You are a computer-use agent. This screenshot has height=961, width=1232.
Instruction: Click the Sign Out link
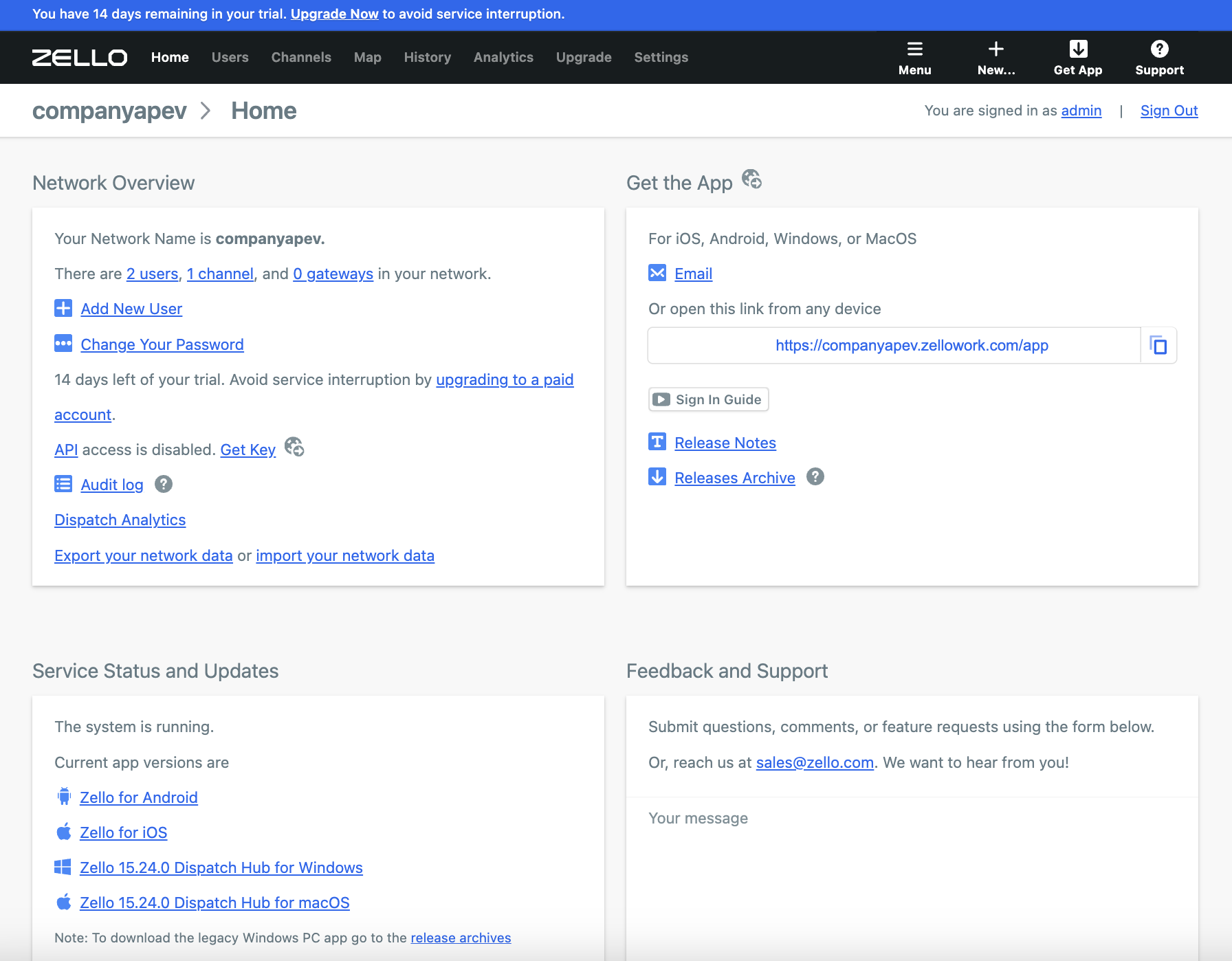pos(1169,111)
